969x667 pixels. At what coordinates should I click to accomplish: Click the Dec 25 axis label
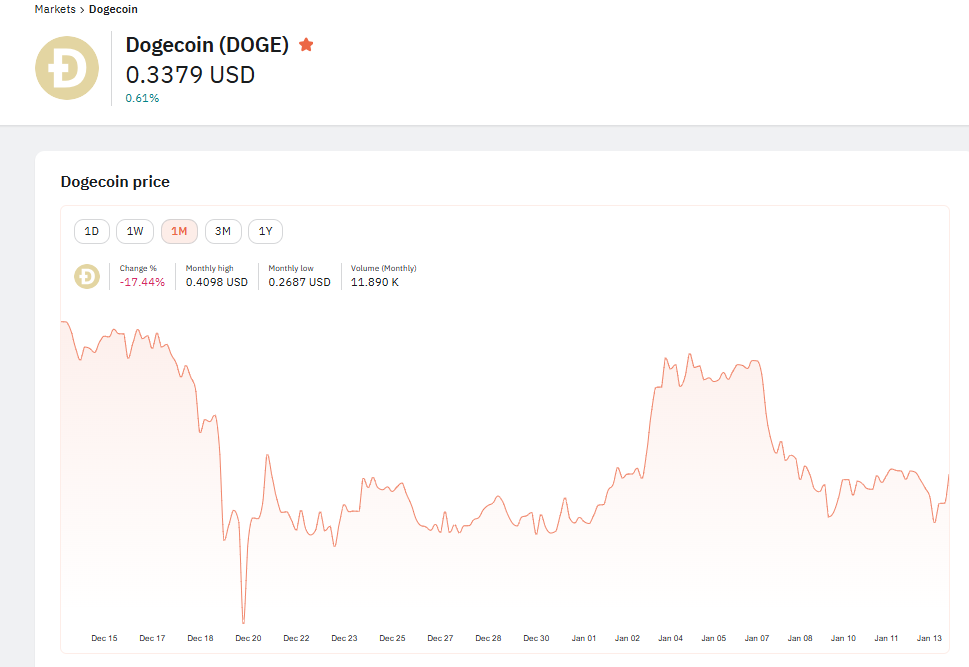tap(392, 638)
